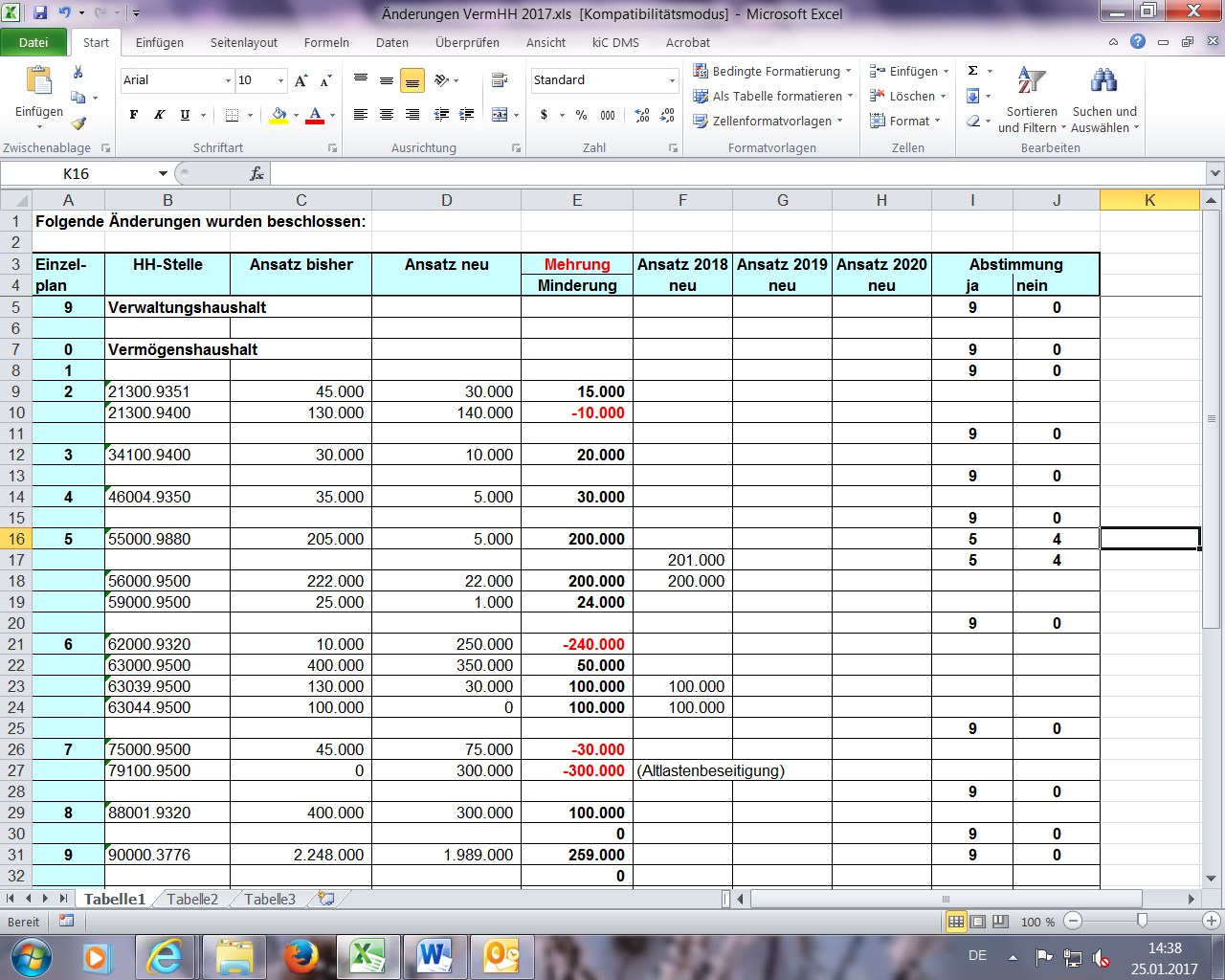Apply thousands separator 000 format
Image resolution: width=1225 pixels, height=980 pixels.
(x=608, y=115)
